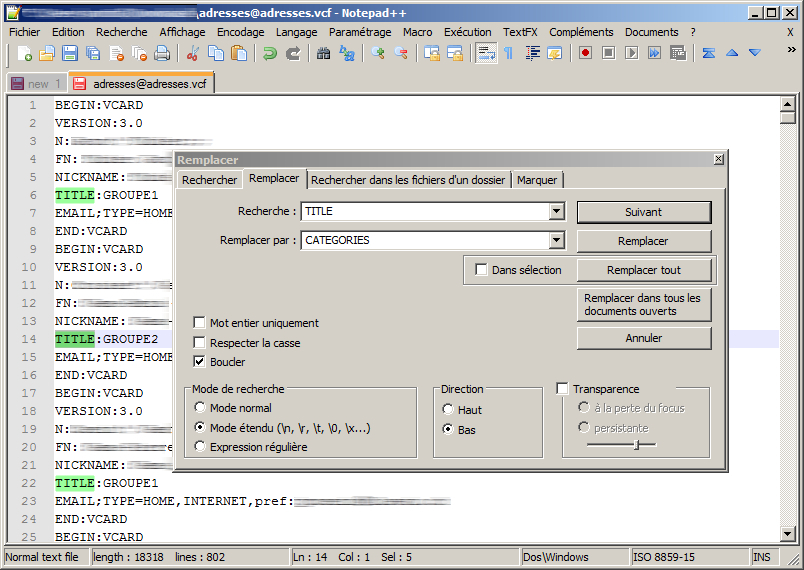Click the Cut scissors icon
Image resolution: width=804 pixels, height=570 pixels.
[194, 53]
